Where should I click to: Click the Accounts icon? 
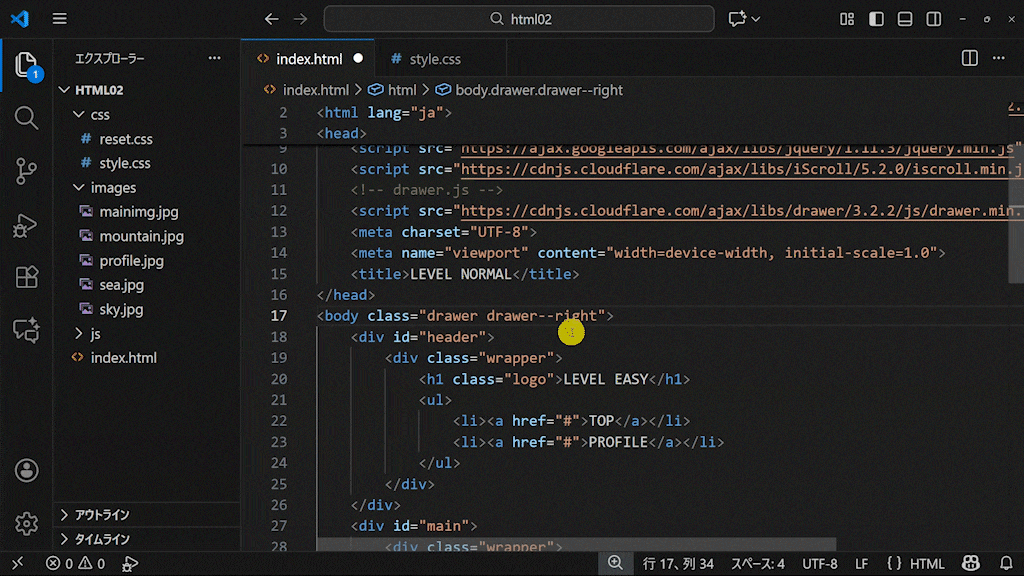[x=26, y=470]
